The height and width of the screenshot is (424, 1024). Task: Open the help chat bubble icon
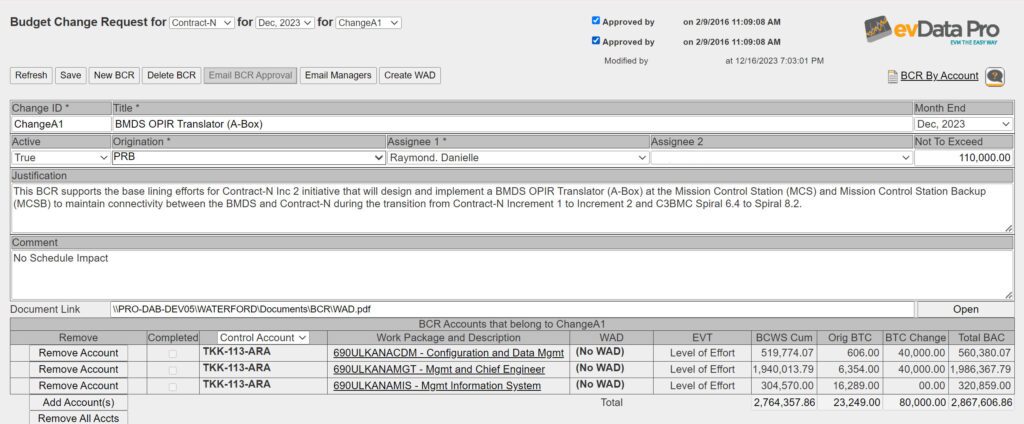pyautogui.click(x=995, y=76)
